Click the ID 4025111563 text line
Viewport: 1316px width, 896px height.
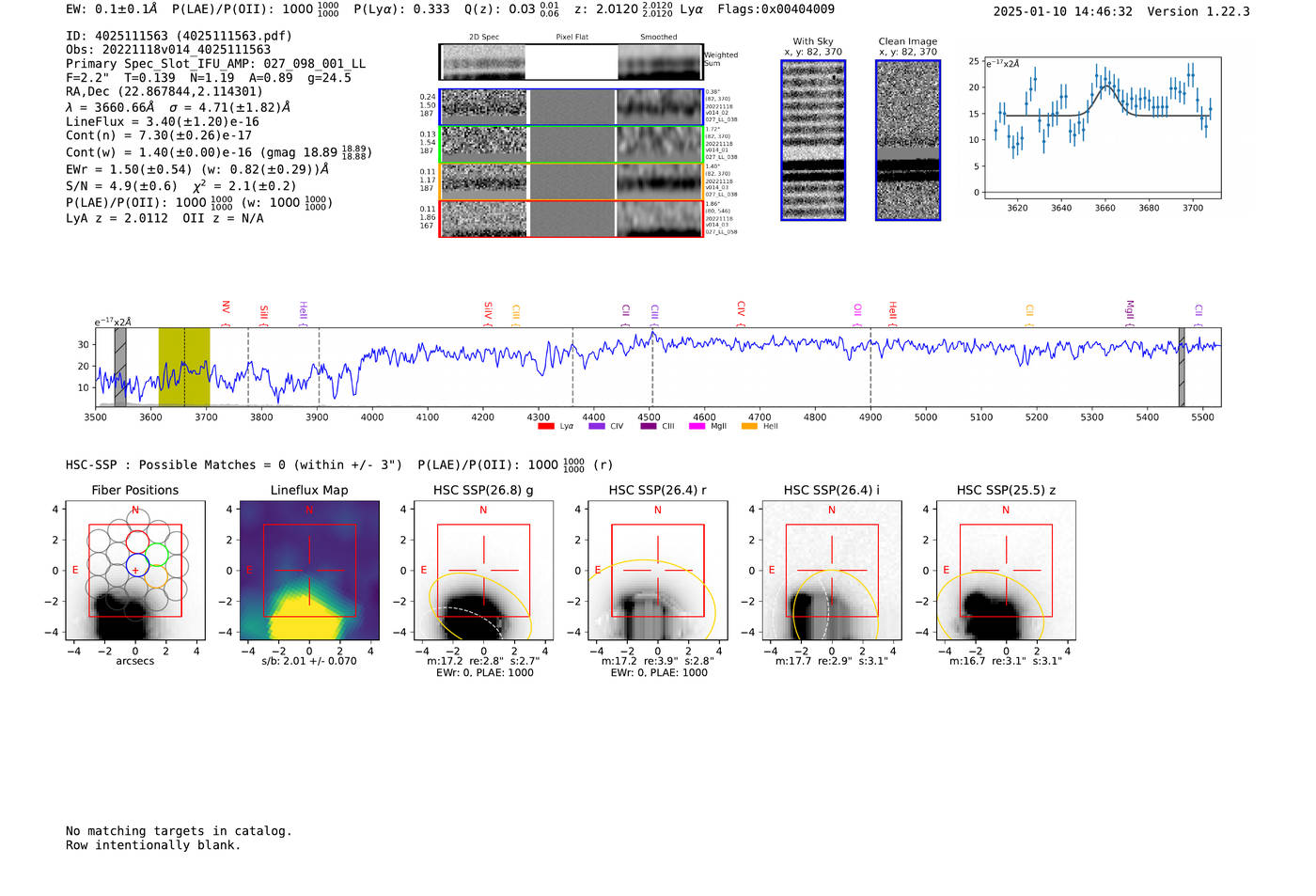tap(179, 36)
